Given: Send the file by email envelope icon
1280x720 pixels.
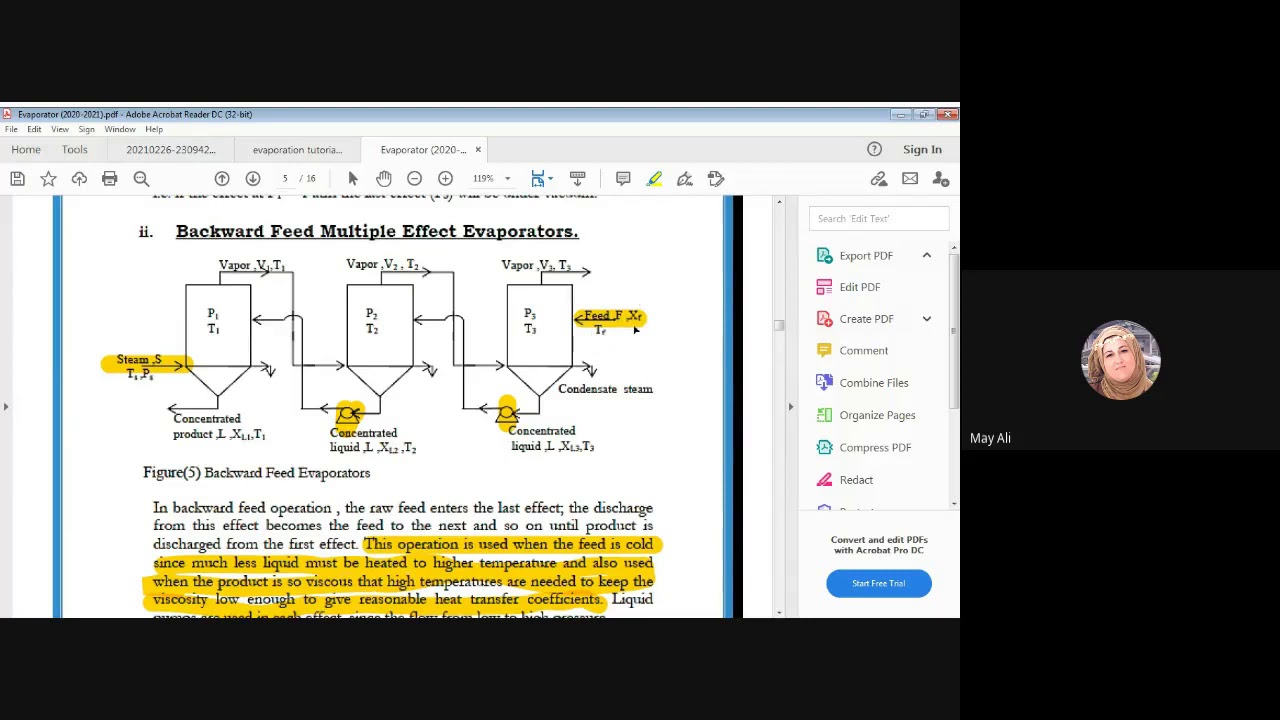Looking at the screenshot, I should click(910, 179).
